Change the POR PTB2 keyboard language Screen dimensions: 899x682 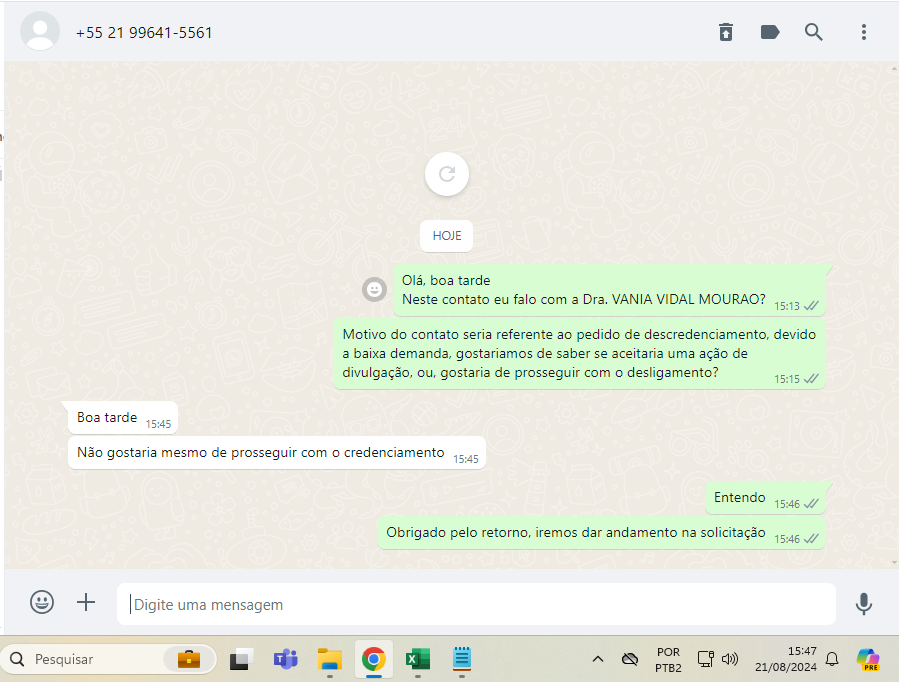click(x=669, y=660)
